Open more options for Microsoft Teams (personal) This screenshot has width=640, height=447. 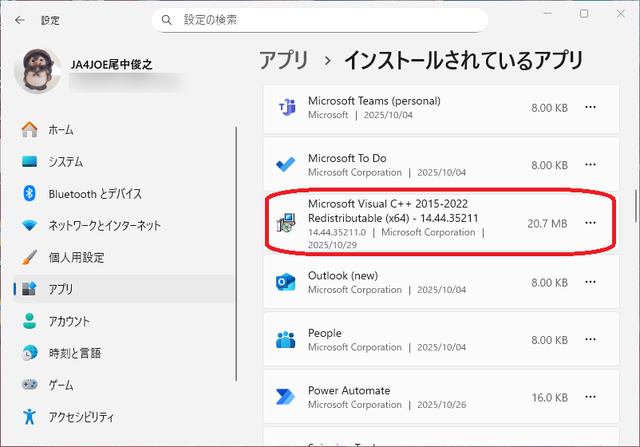point(590,107)
